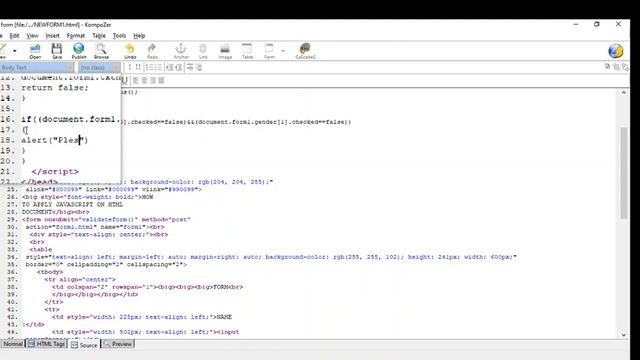Open the Format menu
The image size is (640, 360).
pos(76,36)
